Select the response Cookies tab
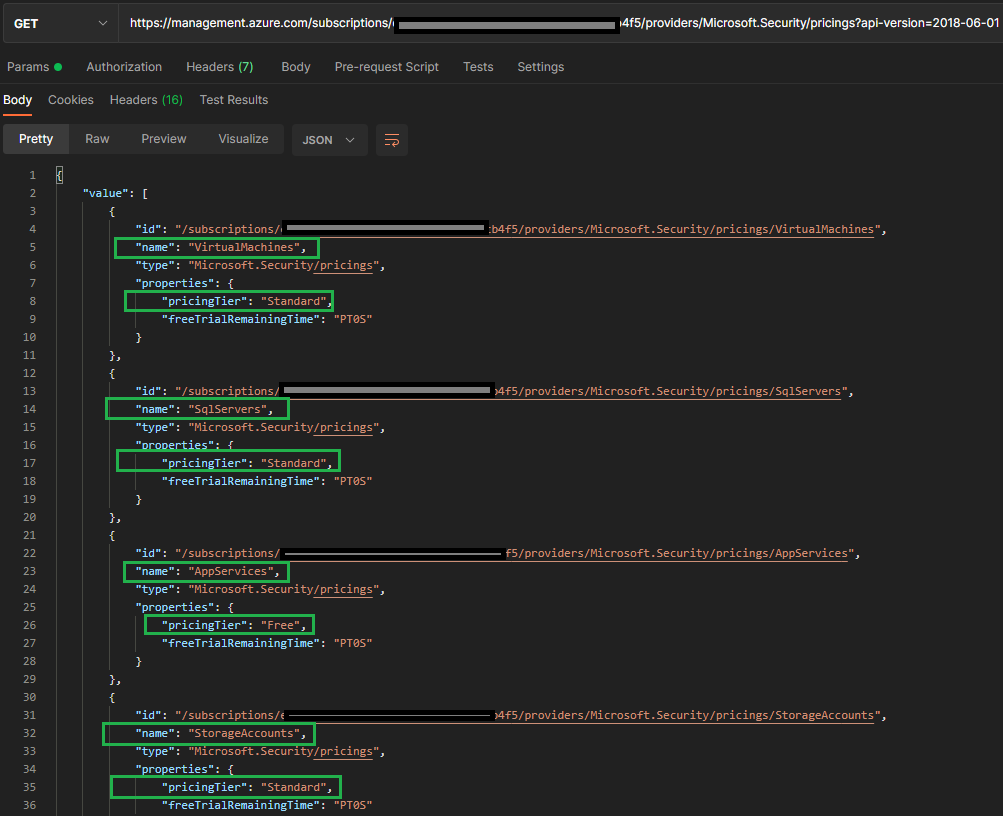The width and height of the screenshot is (1003, 816). (x=71, y=100)
